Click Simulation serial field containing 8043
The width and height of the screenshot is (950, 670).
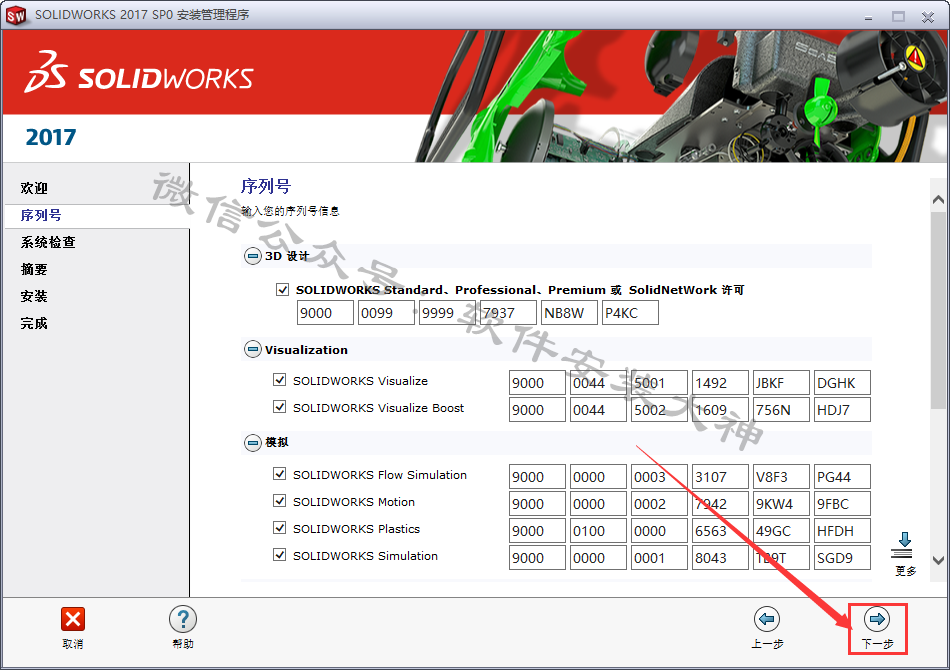(720, 557)
